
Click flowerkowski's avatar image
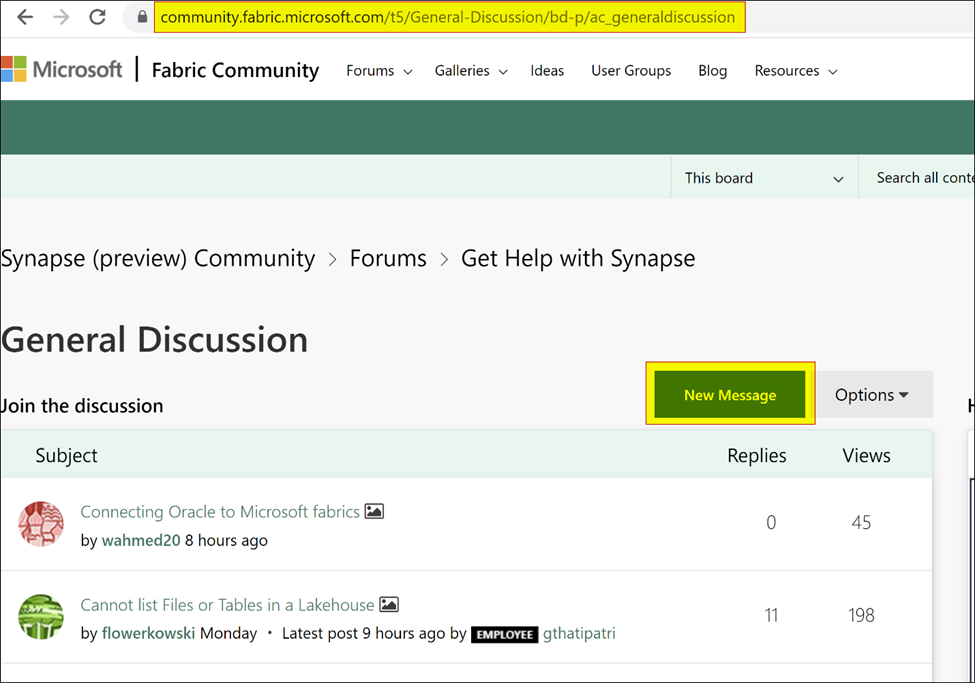coord(40,616)
